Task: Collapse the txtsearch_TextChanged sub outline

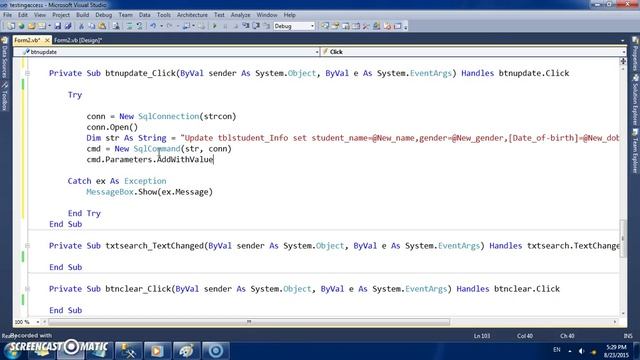Action: coord(27,246)
